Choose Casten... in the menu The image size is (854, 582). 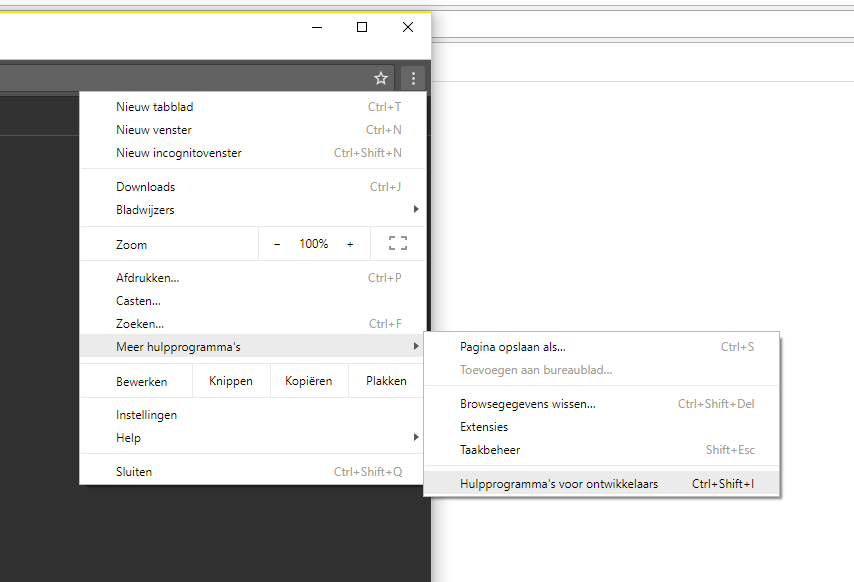tap(253, 301)
